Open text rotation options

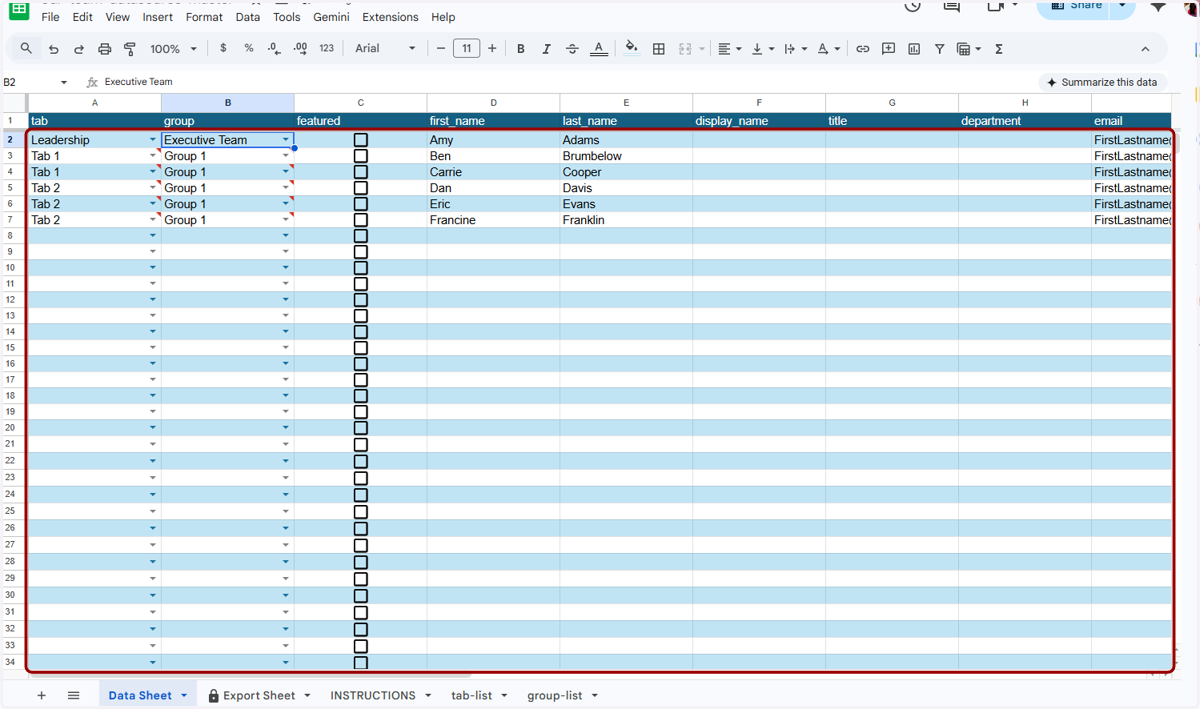827,48
